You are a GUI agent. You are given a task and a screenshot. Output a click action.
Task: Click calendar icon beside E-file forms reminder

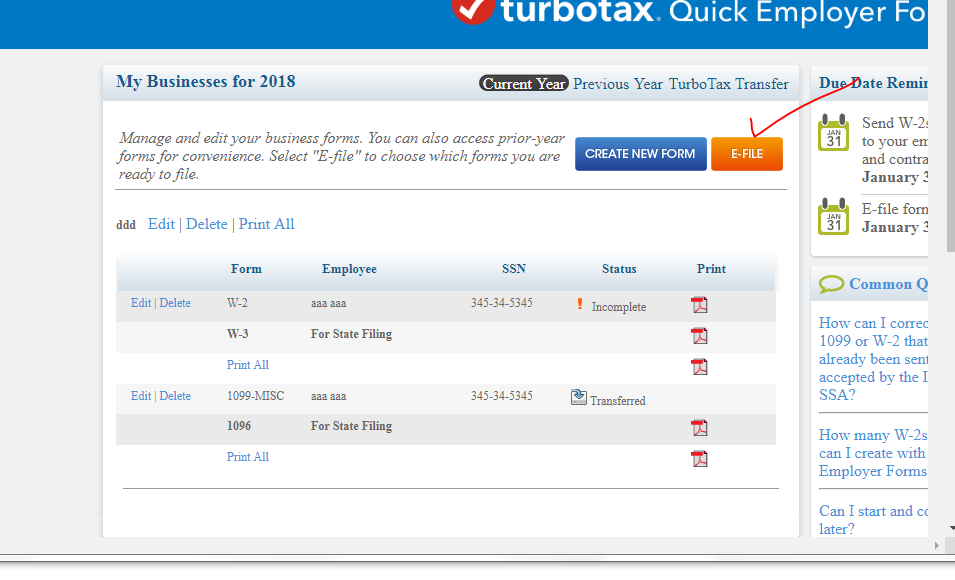click(x=833, y=216)
